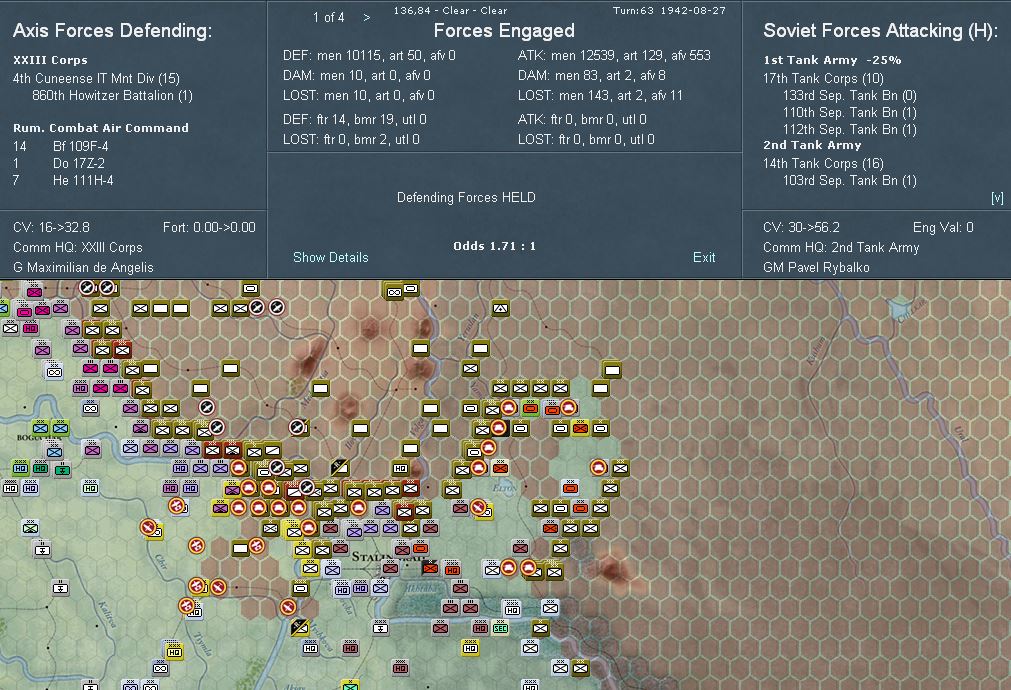Click Show Details link

point(331,257)
